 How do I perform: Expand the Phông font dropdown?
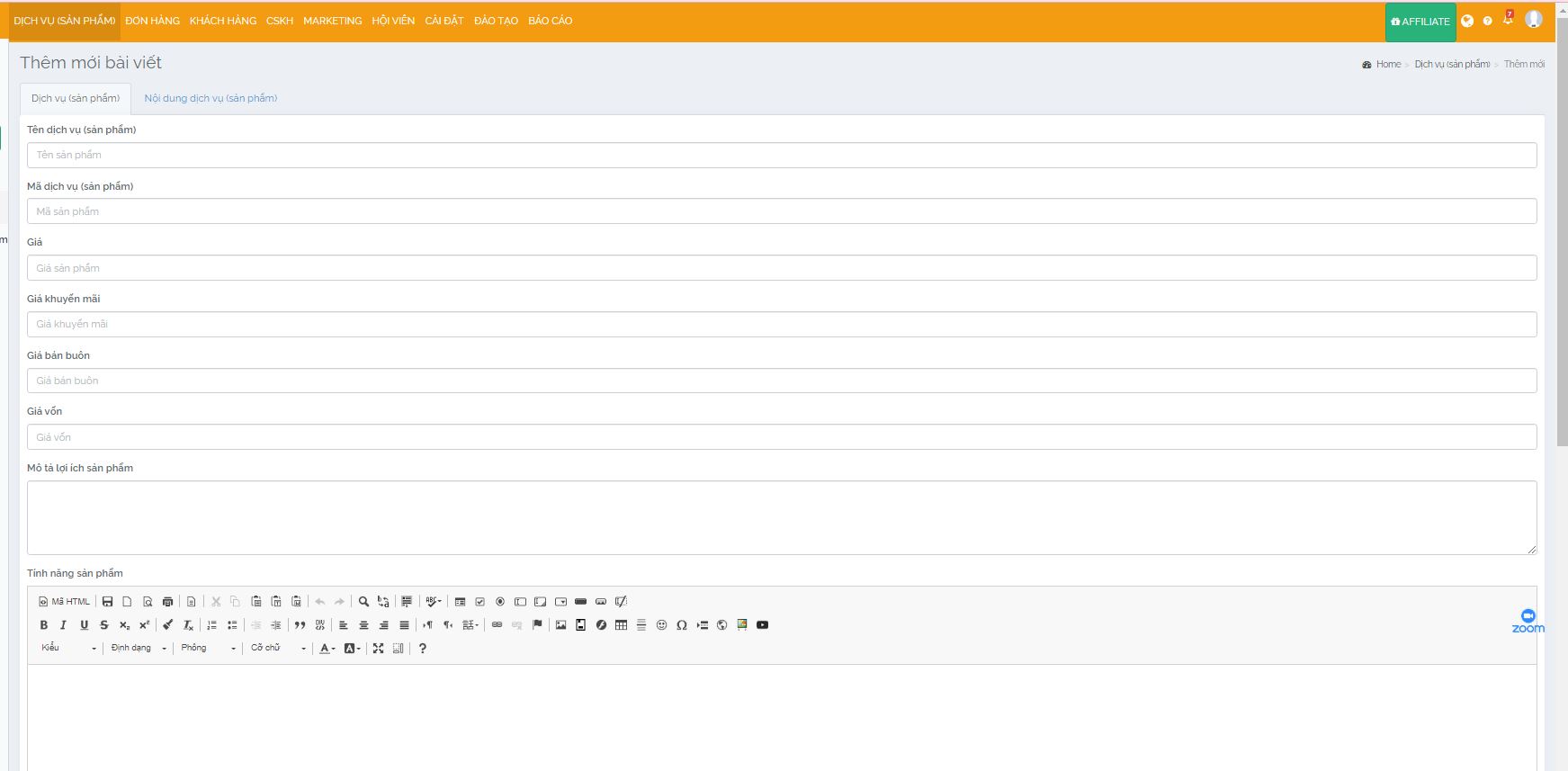click(208, 649)
